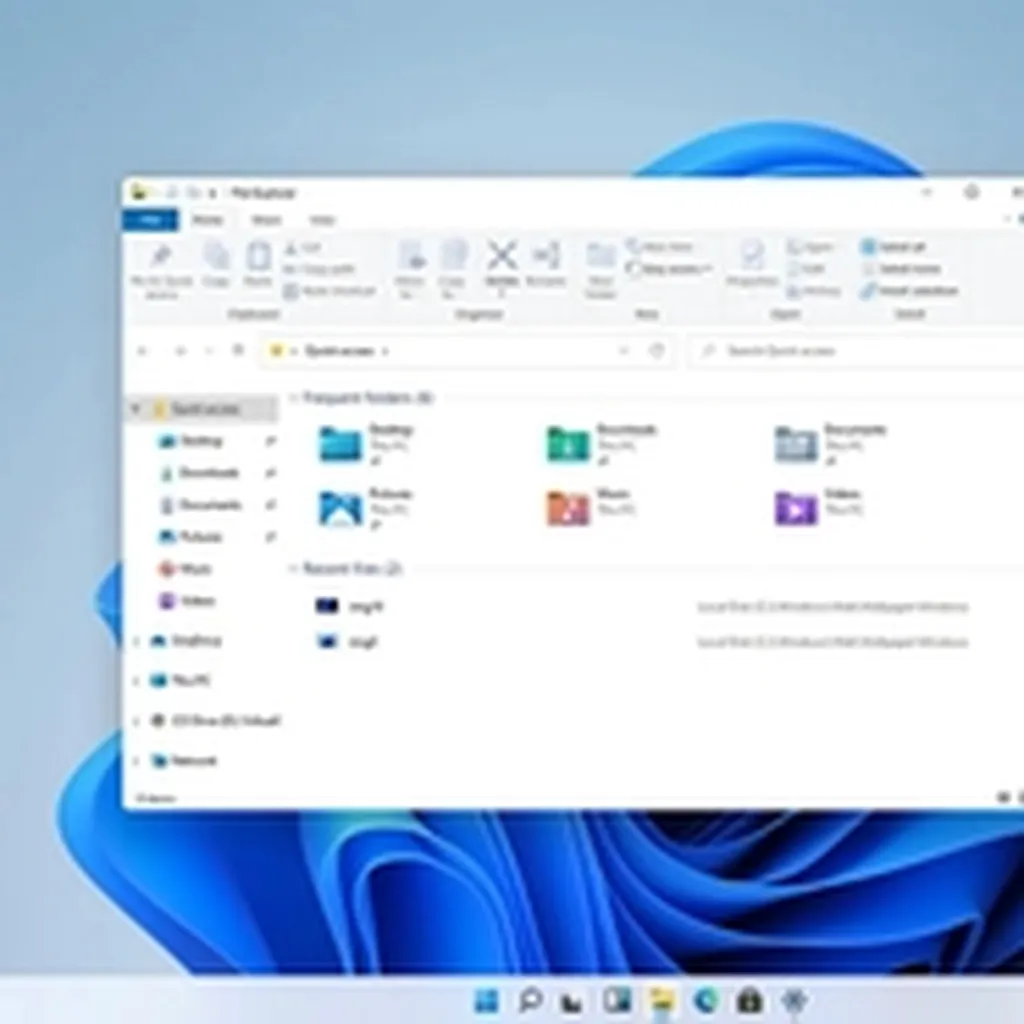This screenshot has height=1024, width=1024.
Task: Refresh the current folder view
Action: click(657, 351)
